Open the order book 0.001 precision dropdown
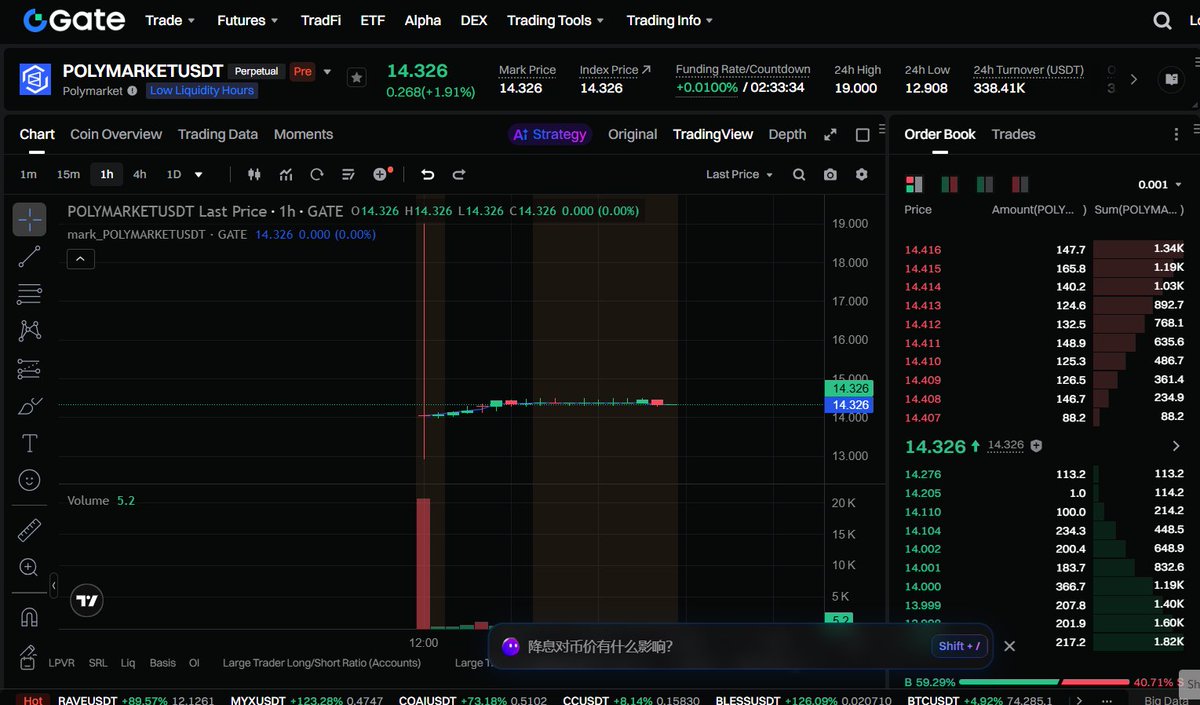 [1161, 184]
